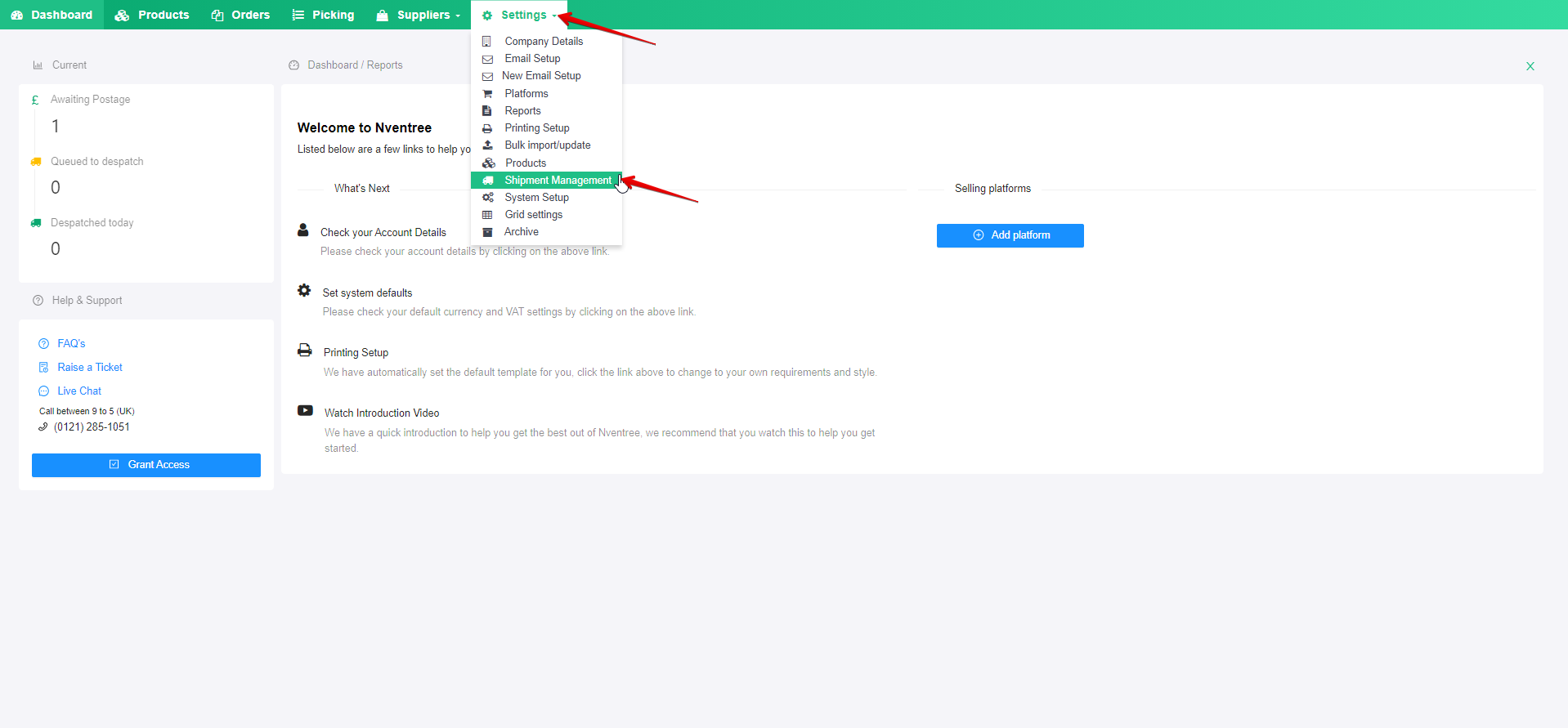Click the Suppliers bag icon in navbar
The height and width of the screenshot is (728, 1568).
pyautogui.click(x=382, y=15)
